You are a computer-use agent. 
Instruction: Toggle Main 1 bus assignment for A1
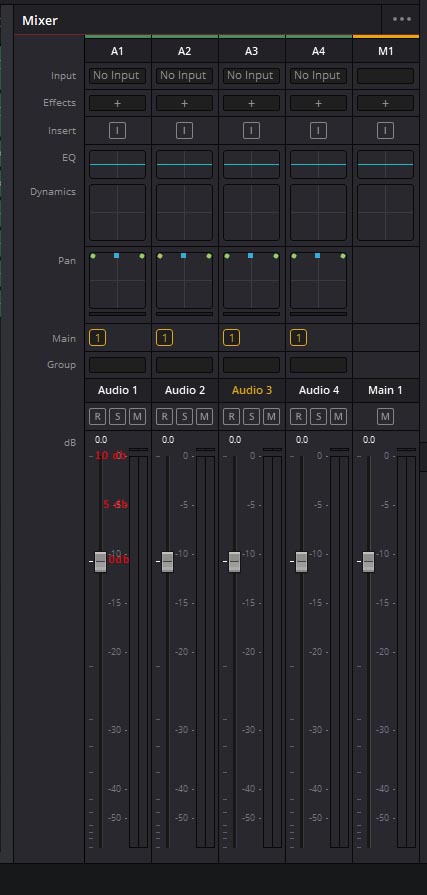click(97, 338)
